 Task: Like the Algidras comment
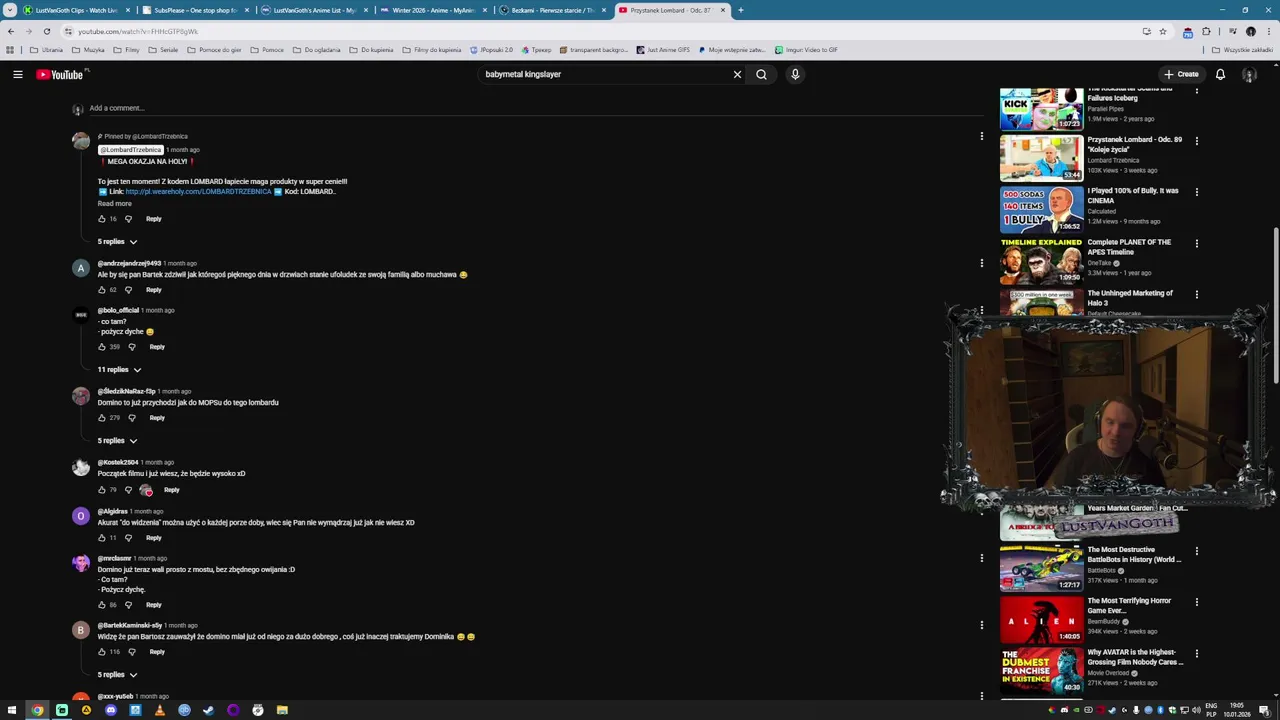[x=102, y=538]
